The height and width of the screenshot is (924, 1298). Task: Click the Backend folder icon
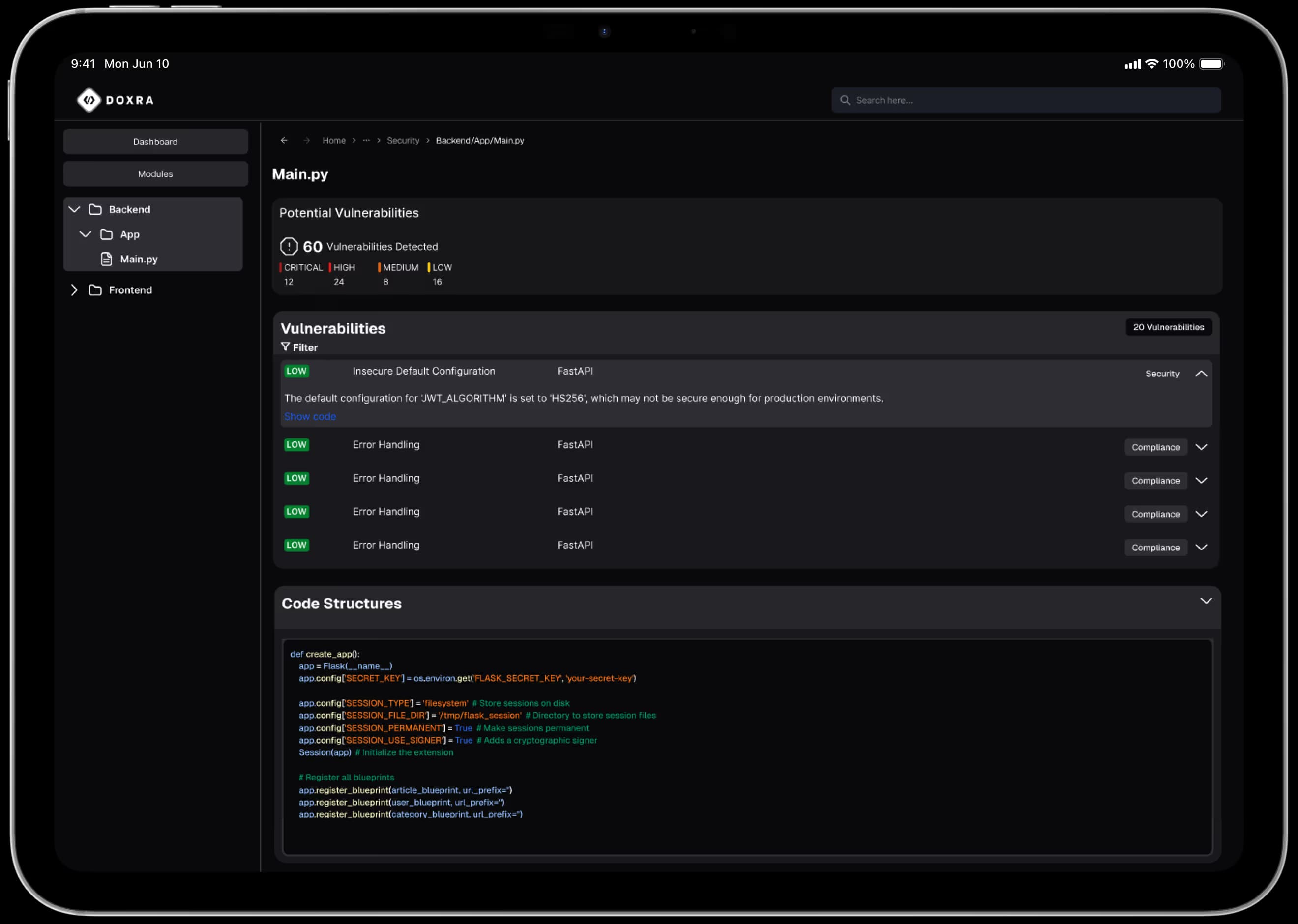coord(94,209)
